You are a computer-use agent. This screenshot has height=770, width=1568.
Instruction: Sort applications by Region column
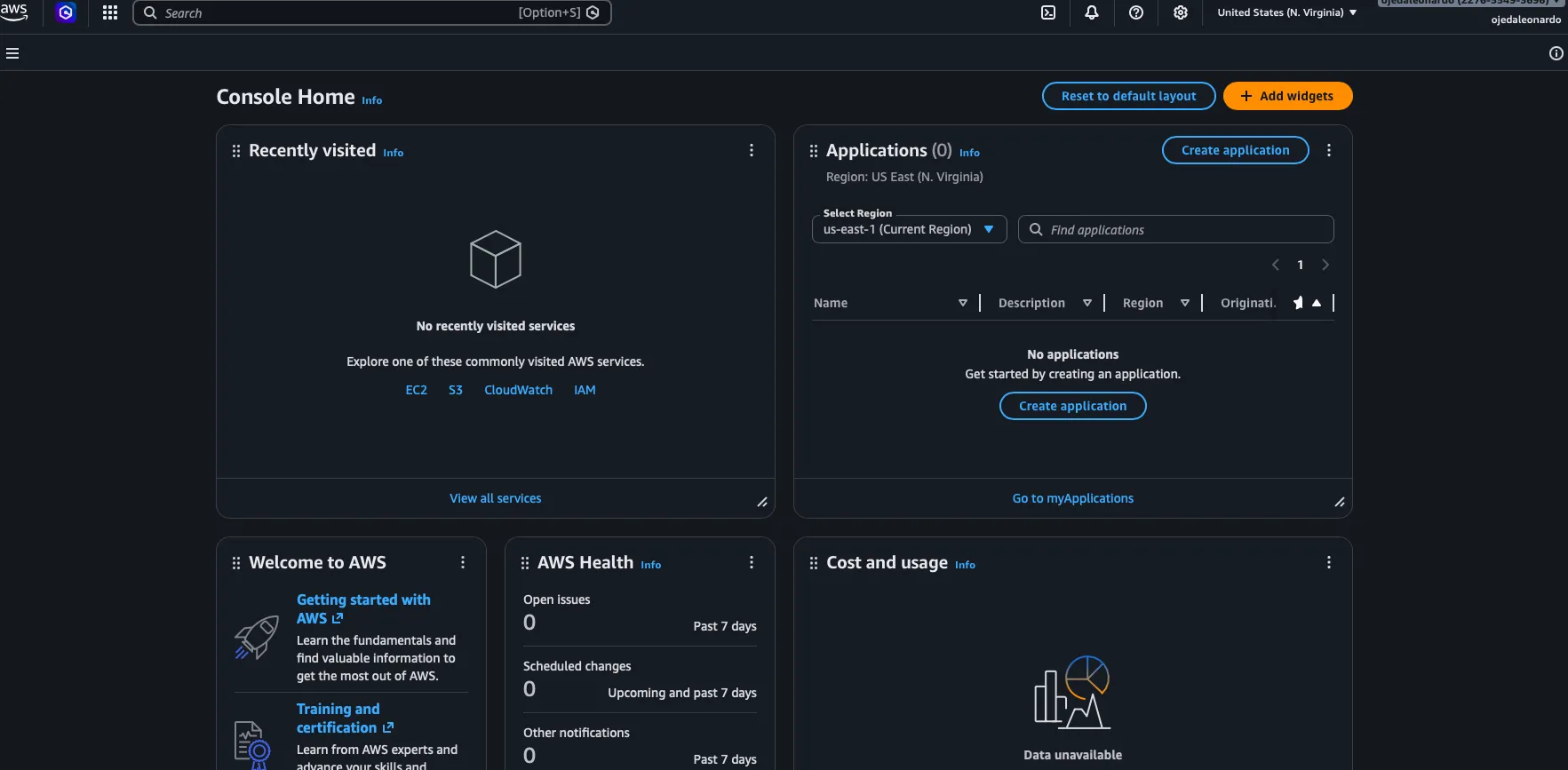point(1185,303)
